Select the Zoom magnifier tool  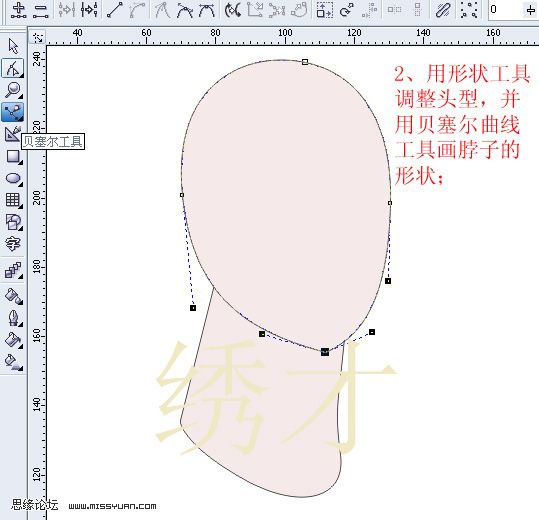13,90
